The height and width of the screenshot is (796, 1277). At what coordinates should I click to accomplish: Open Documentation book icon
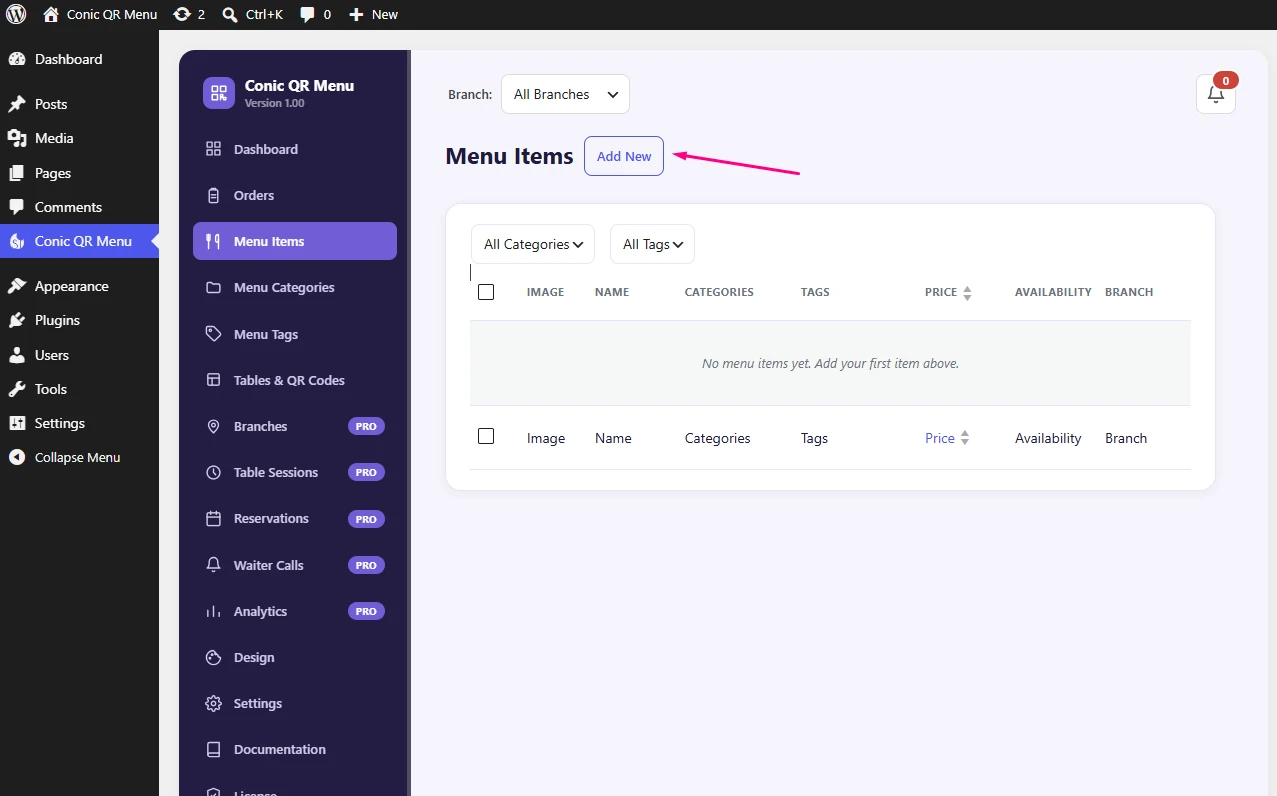(213, 749)
